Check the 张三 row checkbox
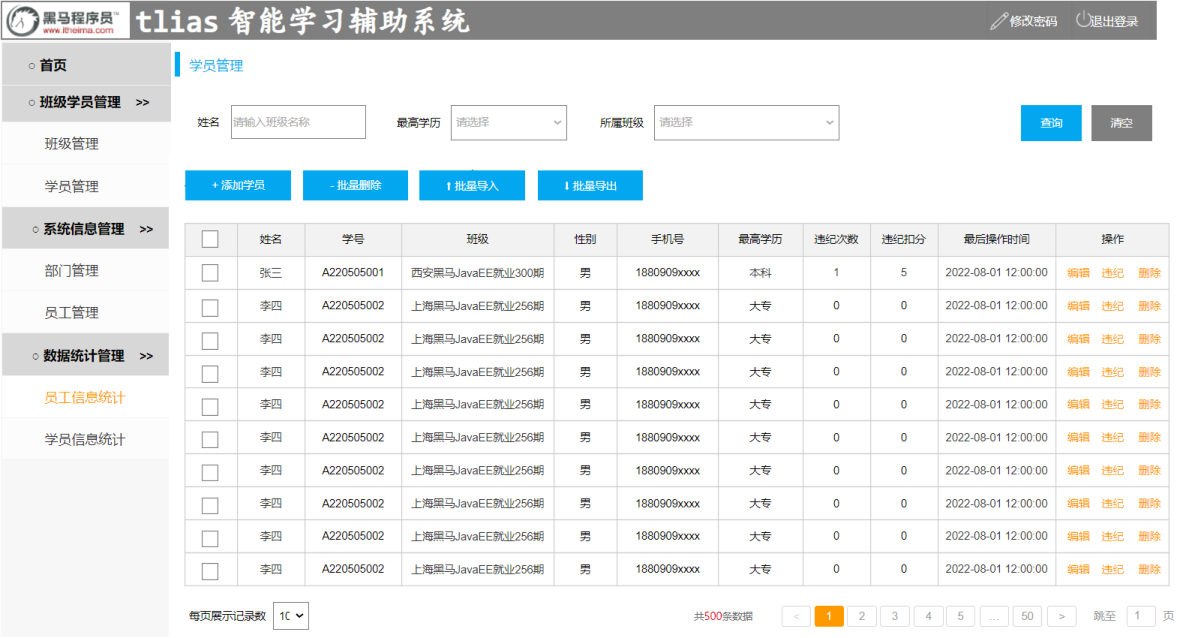The image size is (1177, 638). tap(210, 272)
